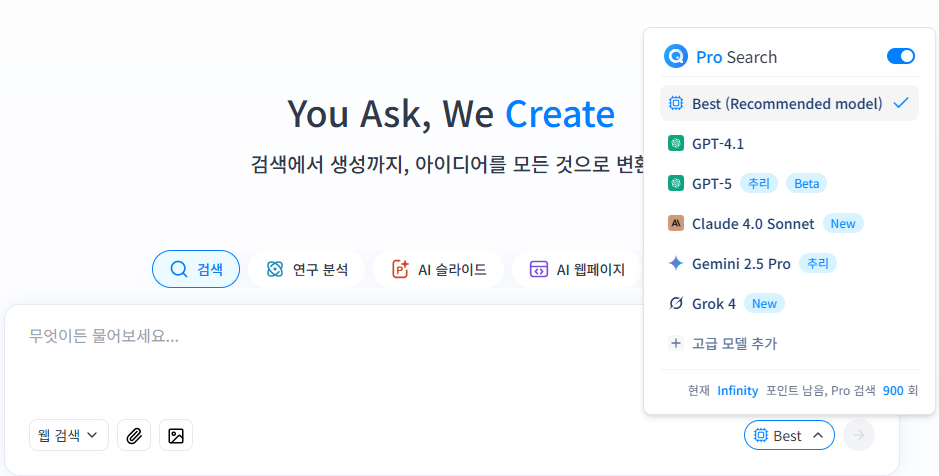The width and height of the screenshot is (939, 476).
Task: Switch to the 연구 분석 tab
Action: coord(307,269)
